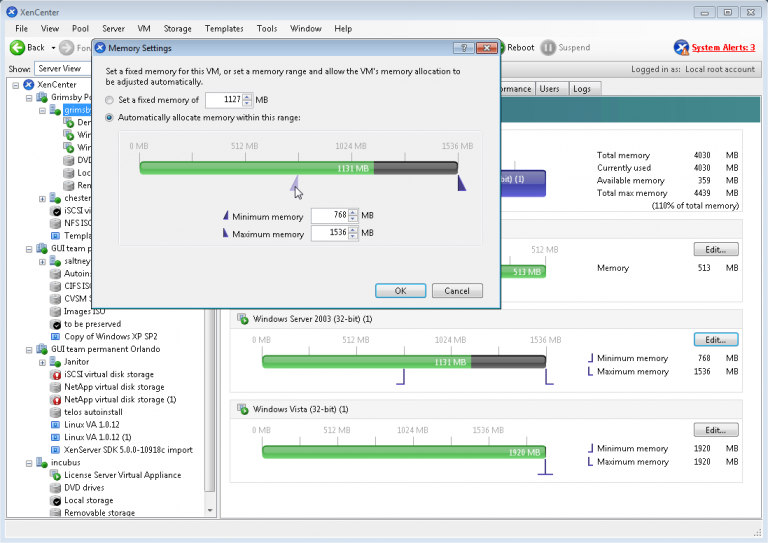Click the green Back arrow icon

pos(17,47)
